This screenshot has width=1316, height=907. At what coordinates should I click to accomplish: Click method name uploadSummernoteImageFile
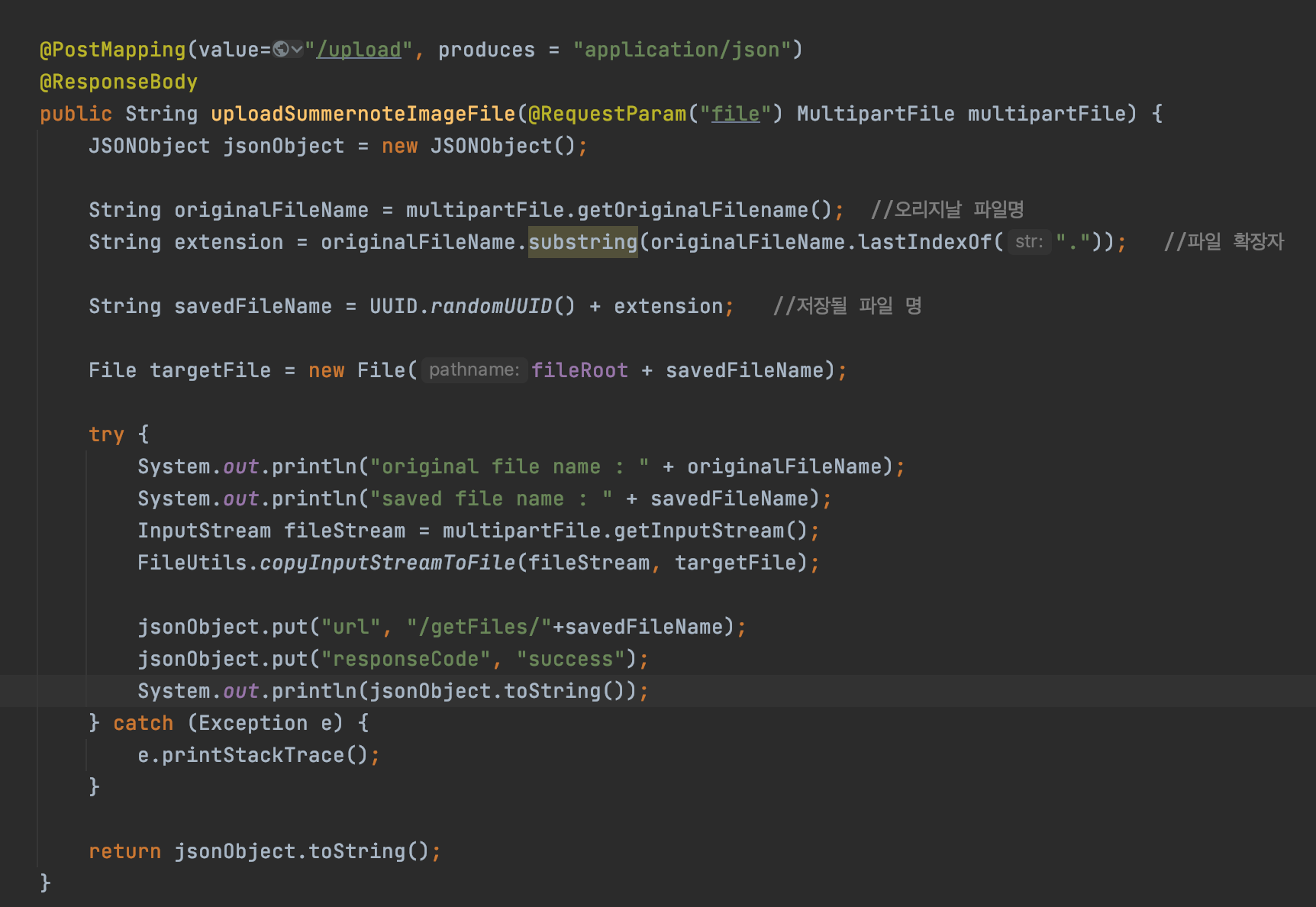coord(363,114)
